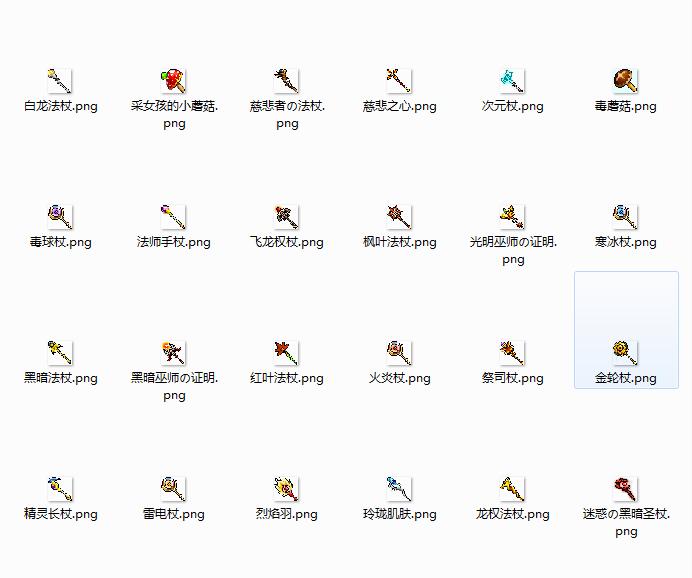This screenshot has width=692, height=578.
Task: Click the 烈焰羽.png flame icon
Action: (x=286, y=488)
